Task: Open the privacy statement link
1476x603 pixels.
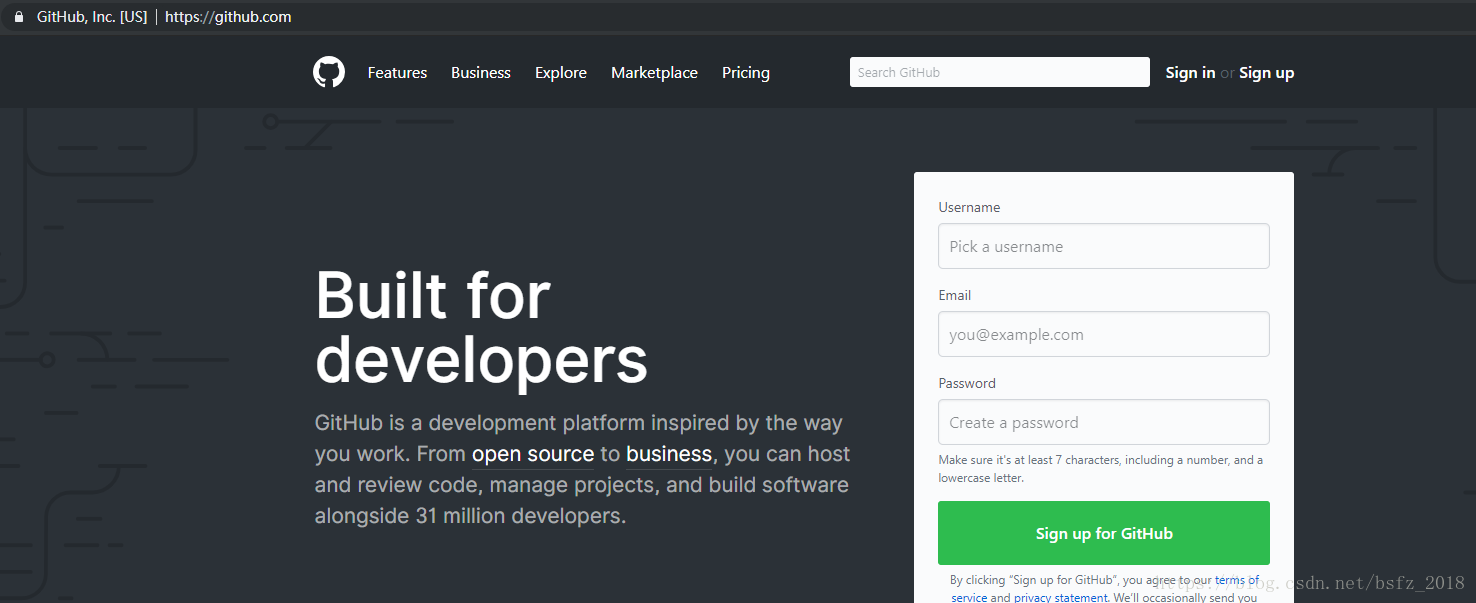Action: (1060, 597)
